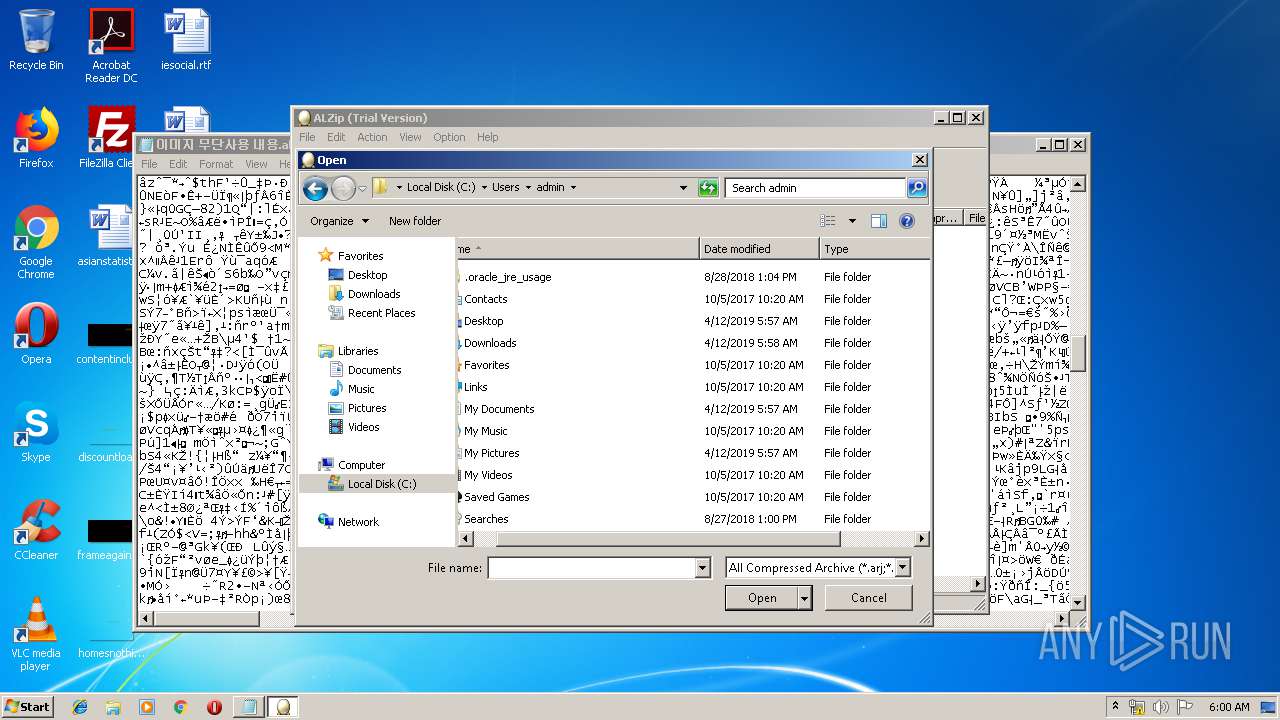Open the Option menu in ALZip
The width and height of the screenshot is (1280, 720).
[449, 137]
